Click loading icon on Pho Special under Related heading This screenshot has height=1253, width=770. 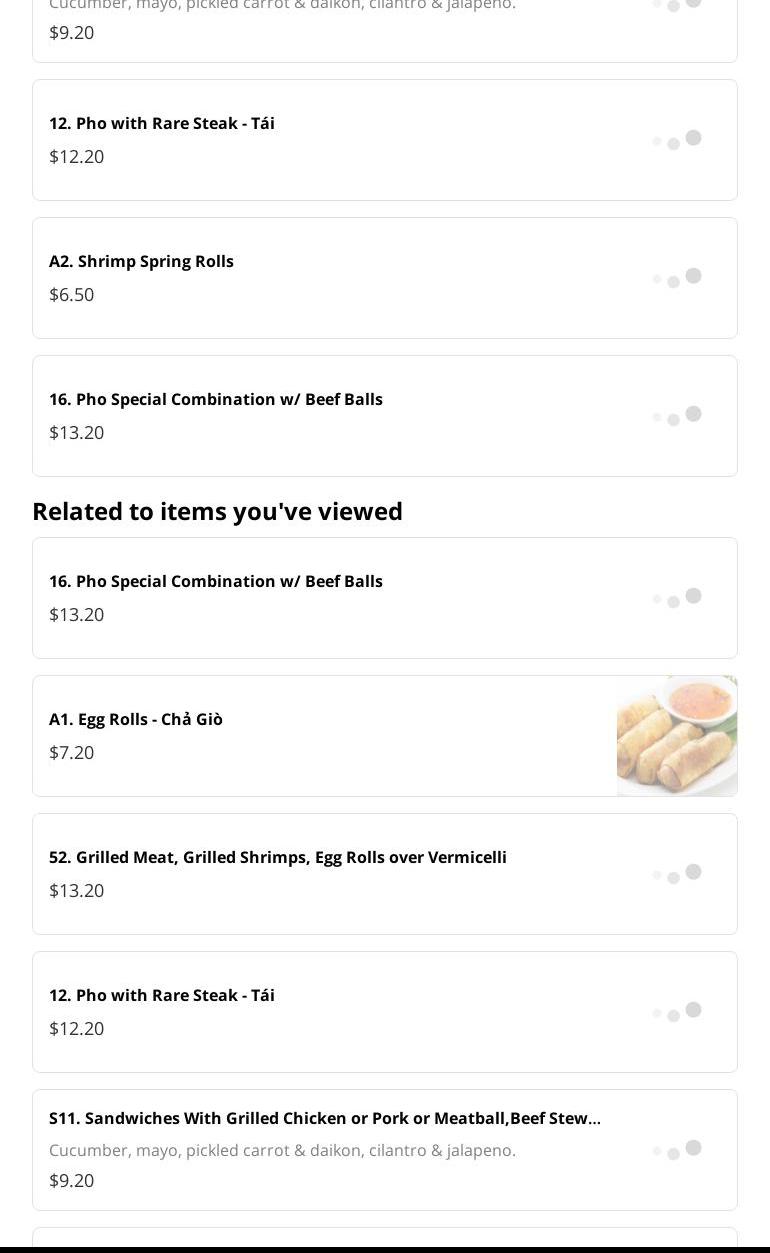(x=677, y=598)
